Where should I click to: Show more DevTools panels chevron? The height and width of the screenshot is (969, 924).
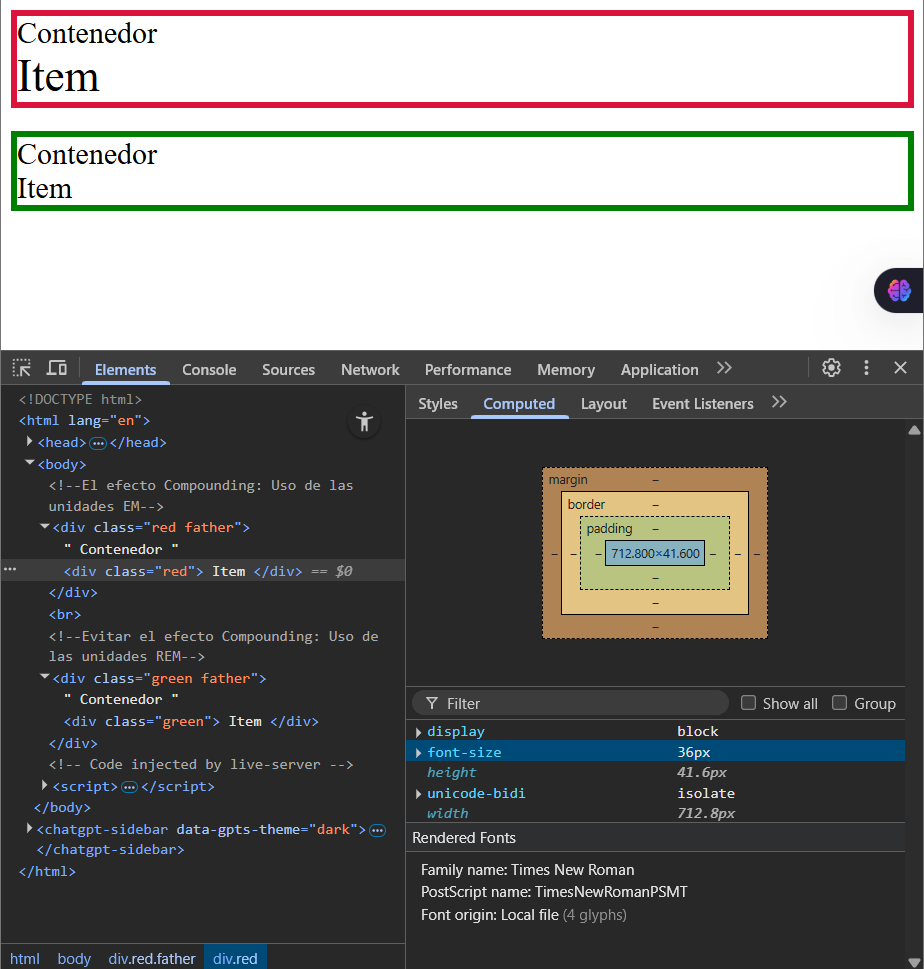(724, 368)
